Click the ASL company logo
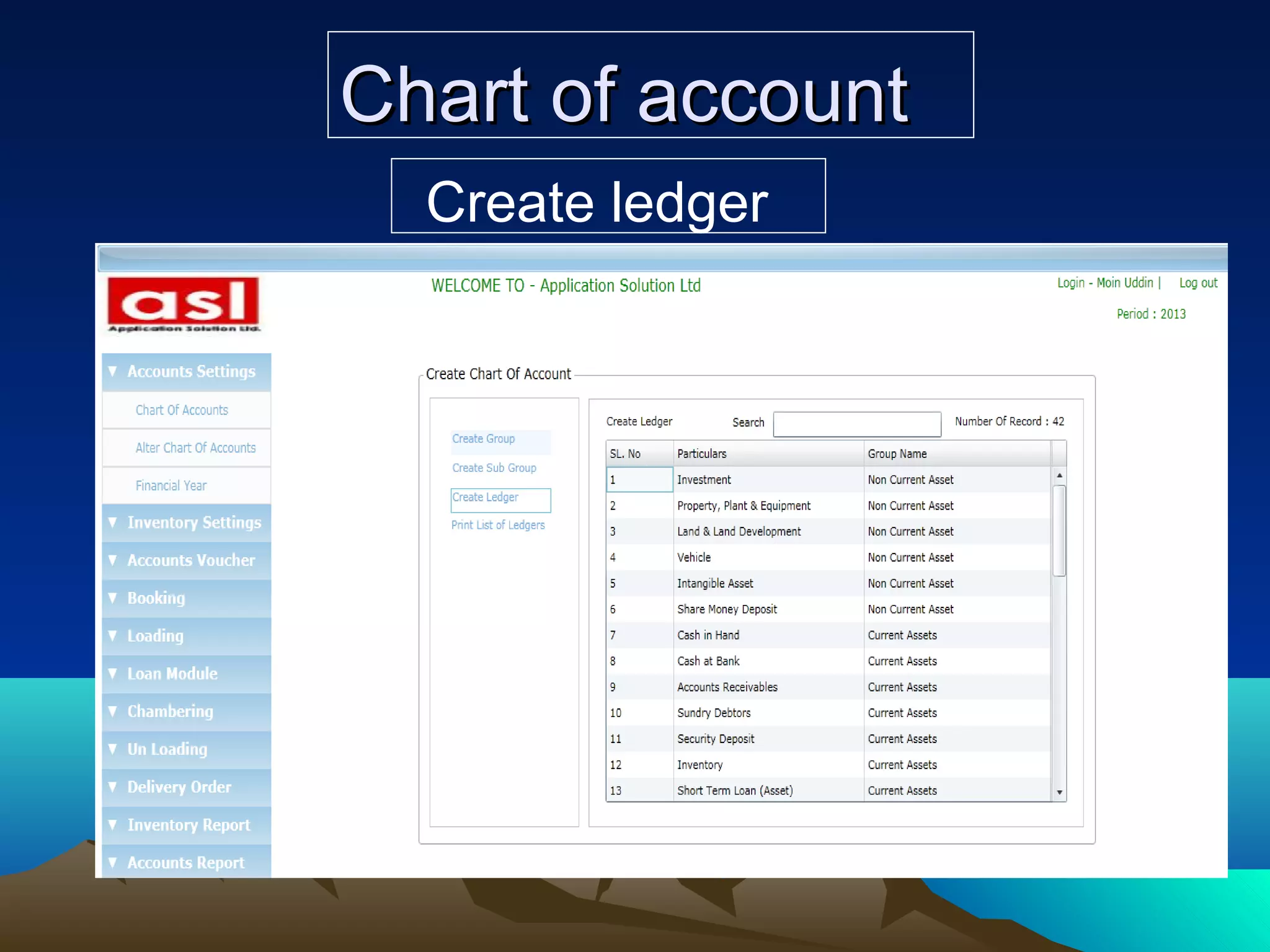 tap(184, 304)
